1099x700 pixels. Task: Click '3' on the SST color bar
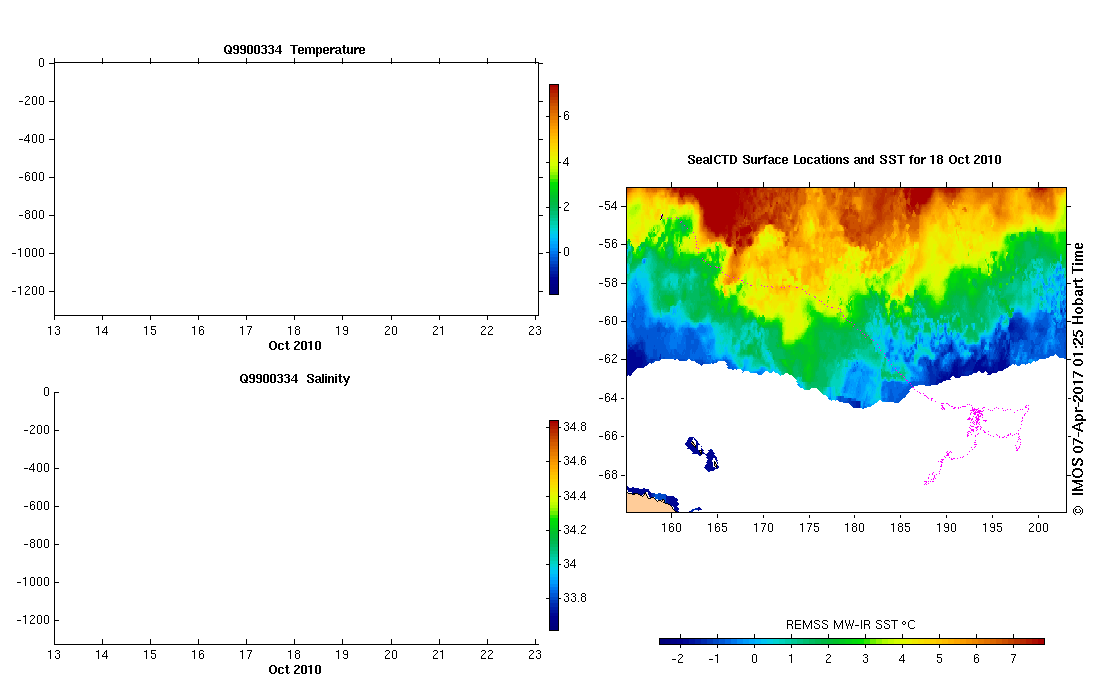coord(865,659)
